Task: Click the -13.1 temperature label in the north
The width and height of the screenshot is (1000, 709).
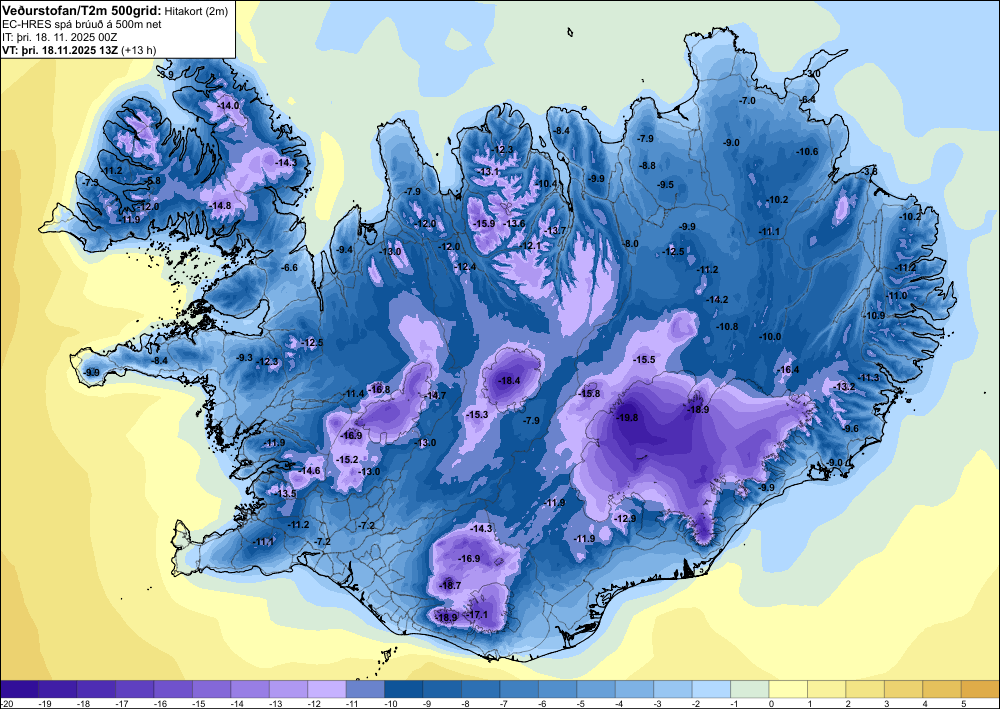Action: (x=489, y=172)
